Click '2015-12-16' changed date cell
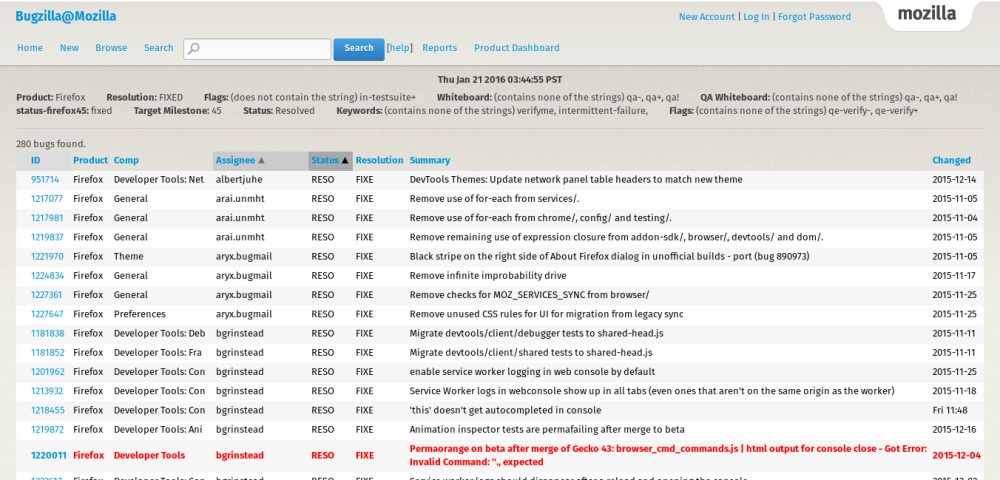Viewport: 1000px width, 480px height. coord(955,429)
